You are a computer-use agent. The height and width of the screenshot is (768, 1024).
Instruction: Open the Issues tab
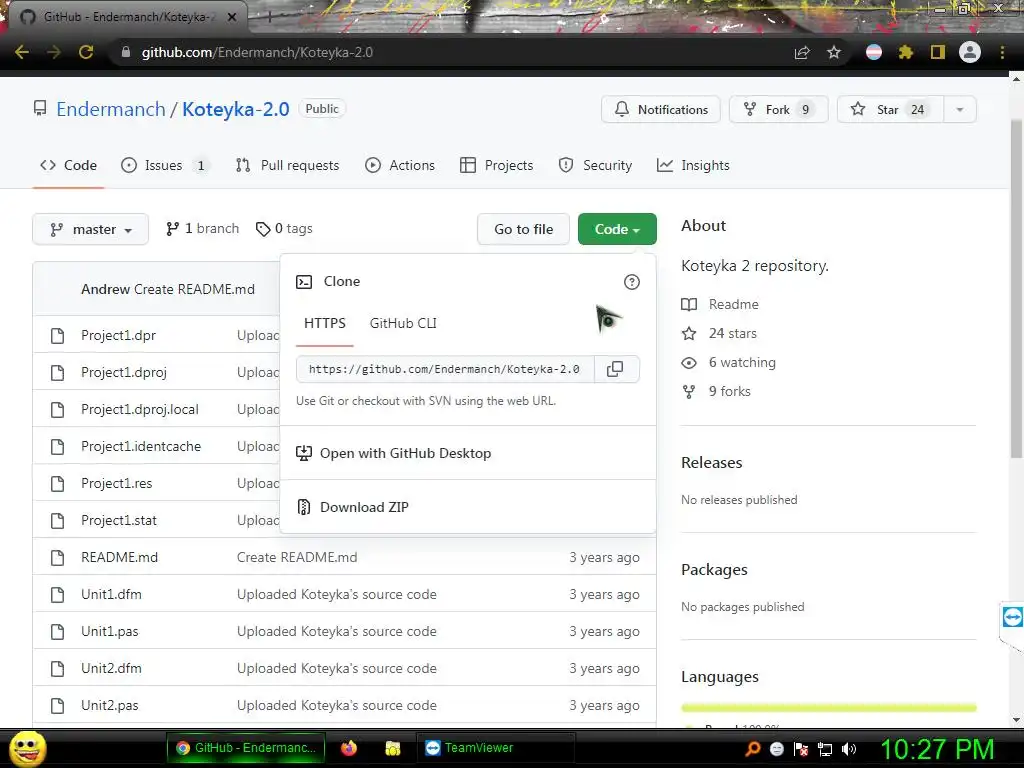pyautogui.click(x=163, y=165)
